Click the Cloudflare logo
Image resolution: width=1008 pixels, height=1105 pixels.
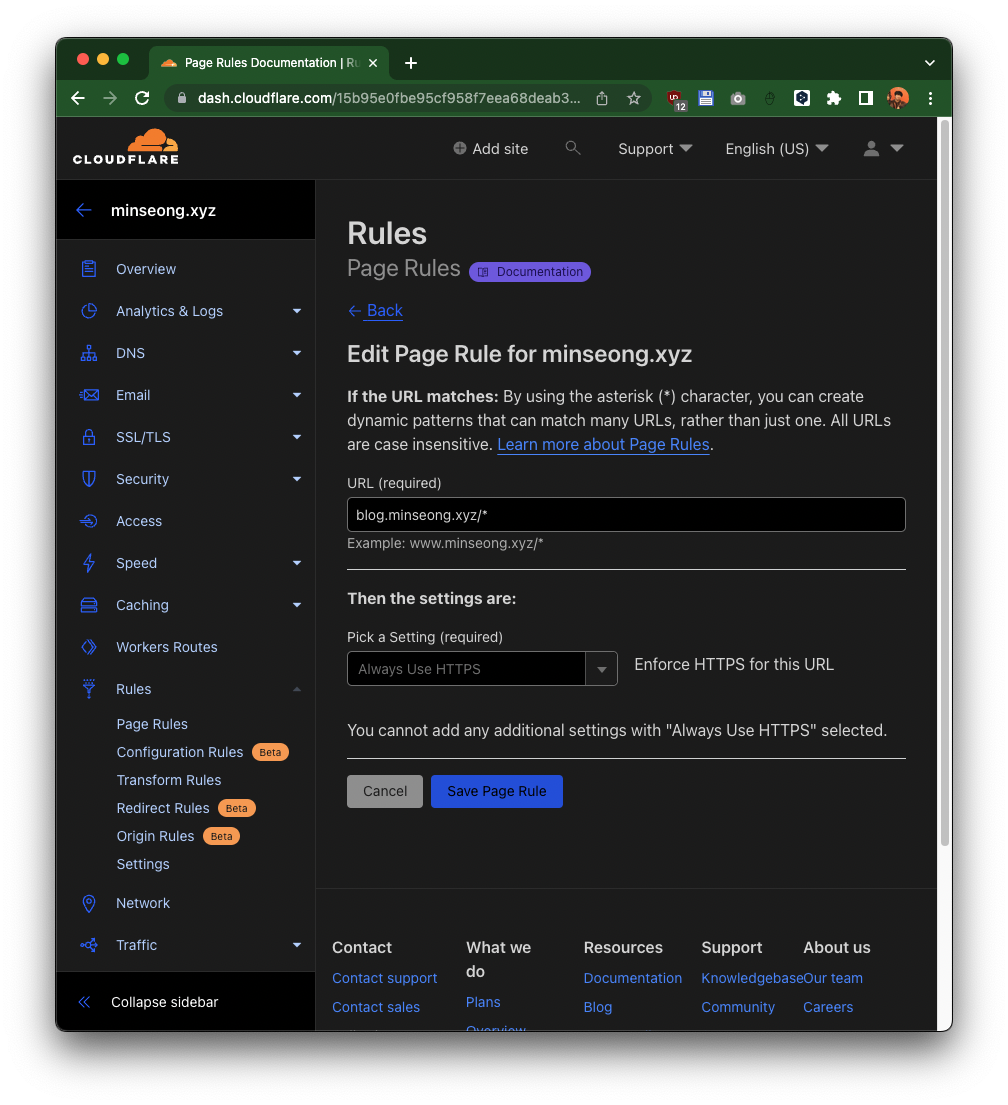pos(125,147)
